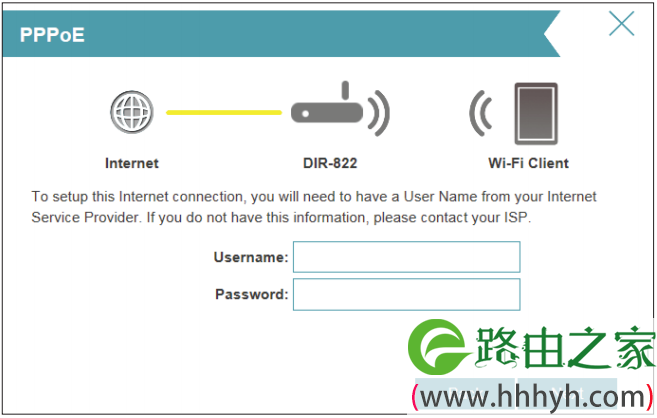The width and height of the screenshot is (657, 418).
Task: Click the green watermark logo icon
Action: pyautogui.click(x=438, y=347)
